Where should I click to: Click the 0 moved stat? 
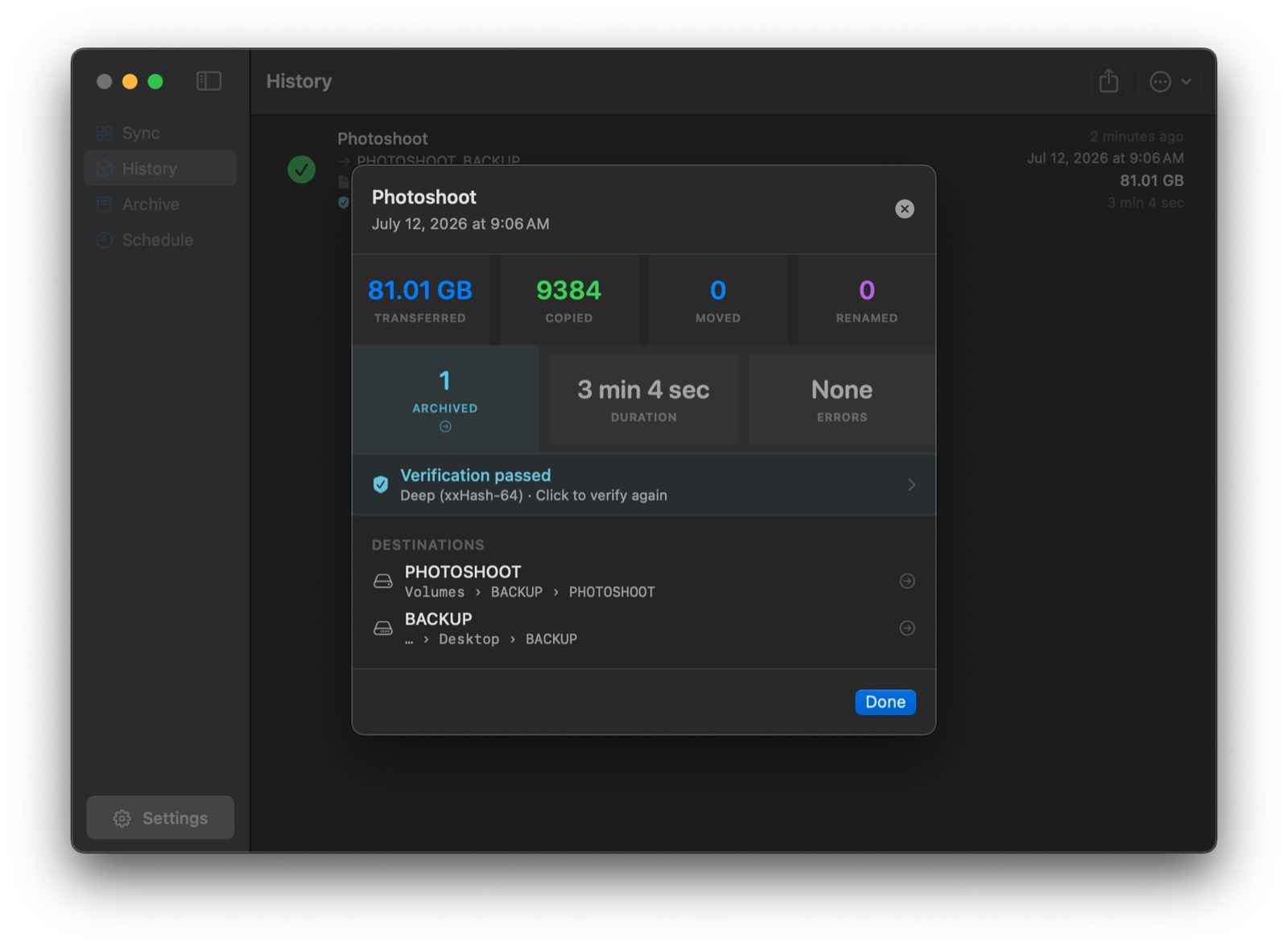point(718,300)
